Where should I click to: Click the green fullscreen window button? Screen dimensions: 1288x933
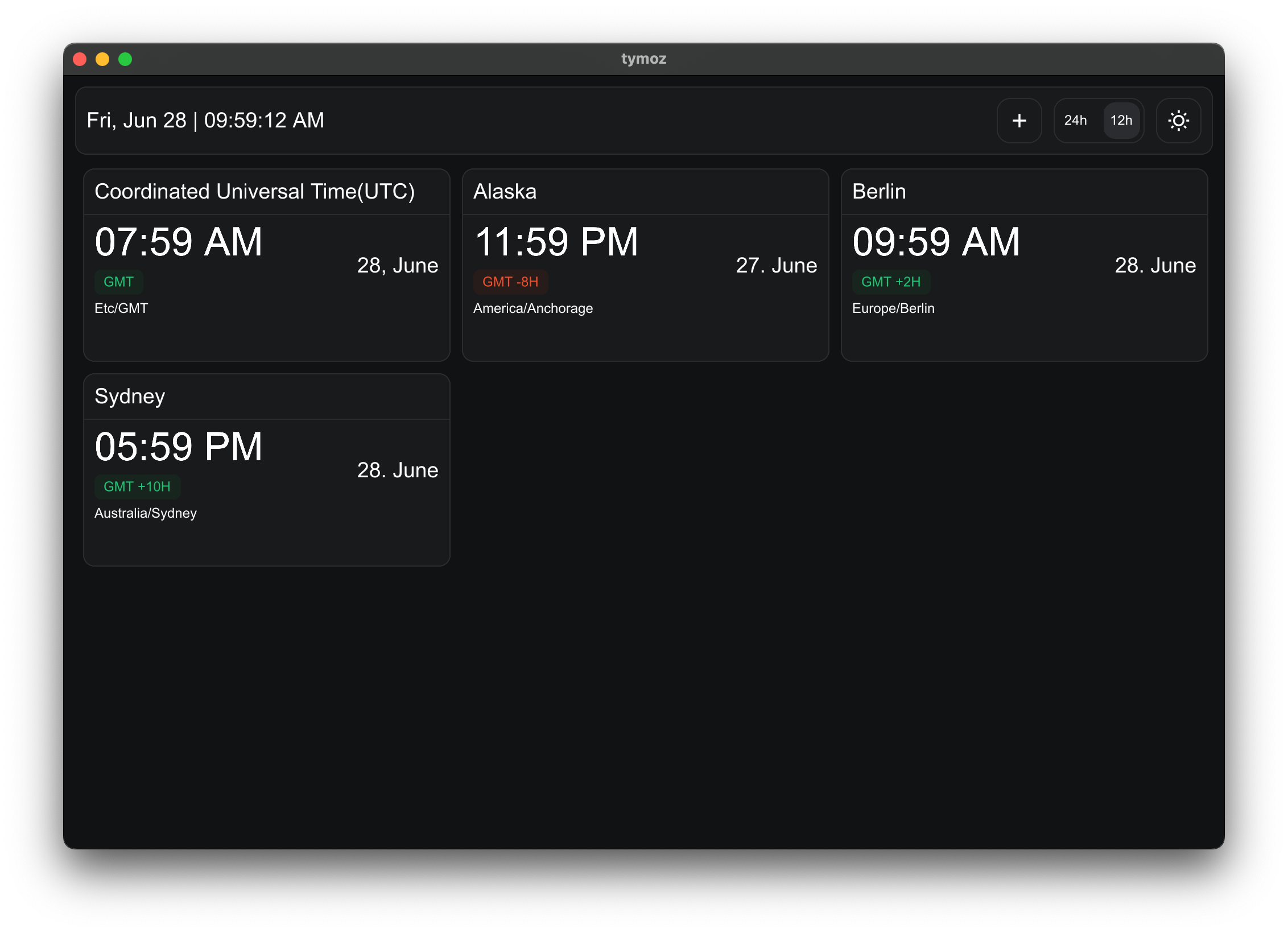coord(125,59)
